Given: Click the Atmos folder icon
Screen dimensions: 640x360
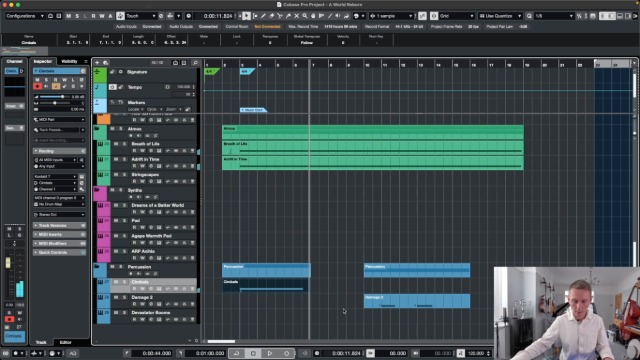Looking at the screenshot, I should (97, 129).
